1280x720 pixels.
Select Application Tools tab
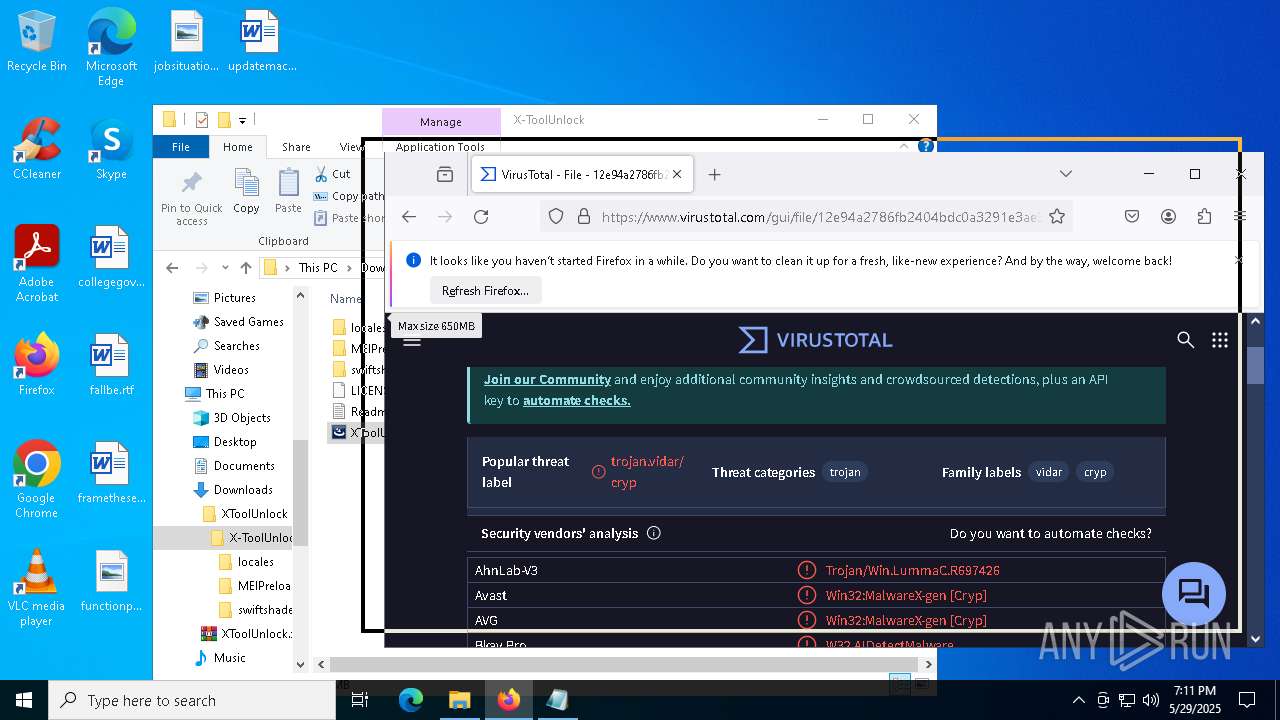[440, 147]
